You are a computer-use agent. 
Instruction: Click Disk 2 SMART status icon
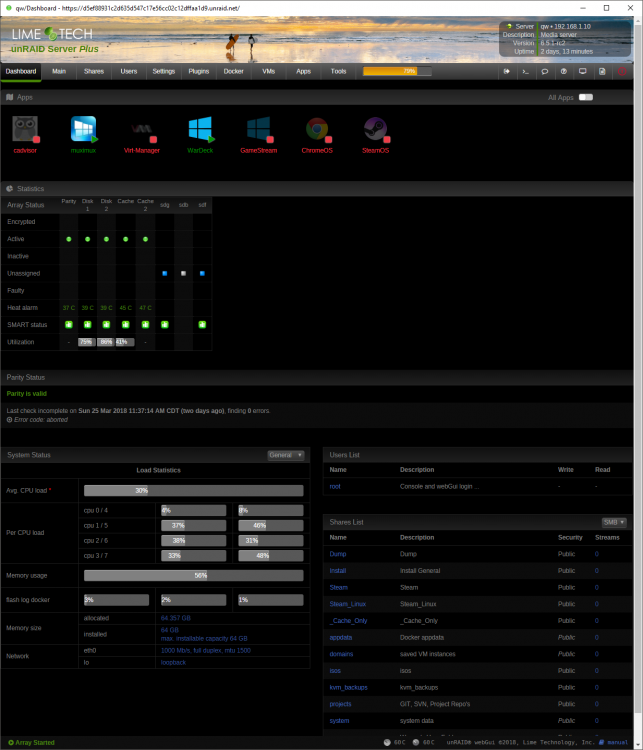[106, 325]
